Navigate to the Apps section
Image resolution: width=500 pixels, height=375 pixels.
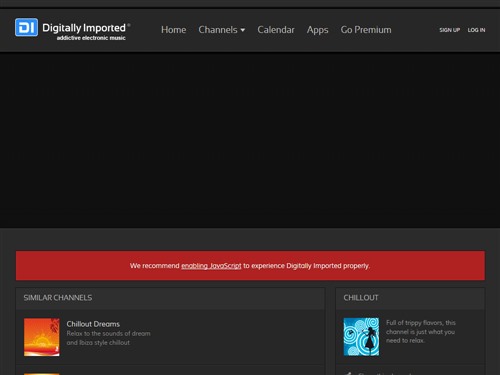coord(317,30)
